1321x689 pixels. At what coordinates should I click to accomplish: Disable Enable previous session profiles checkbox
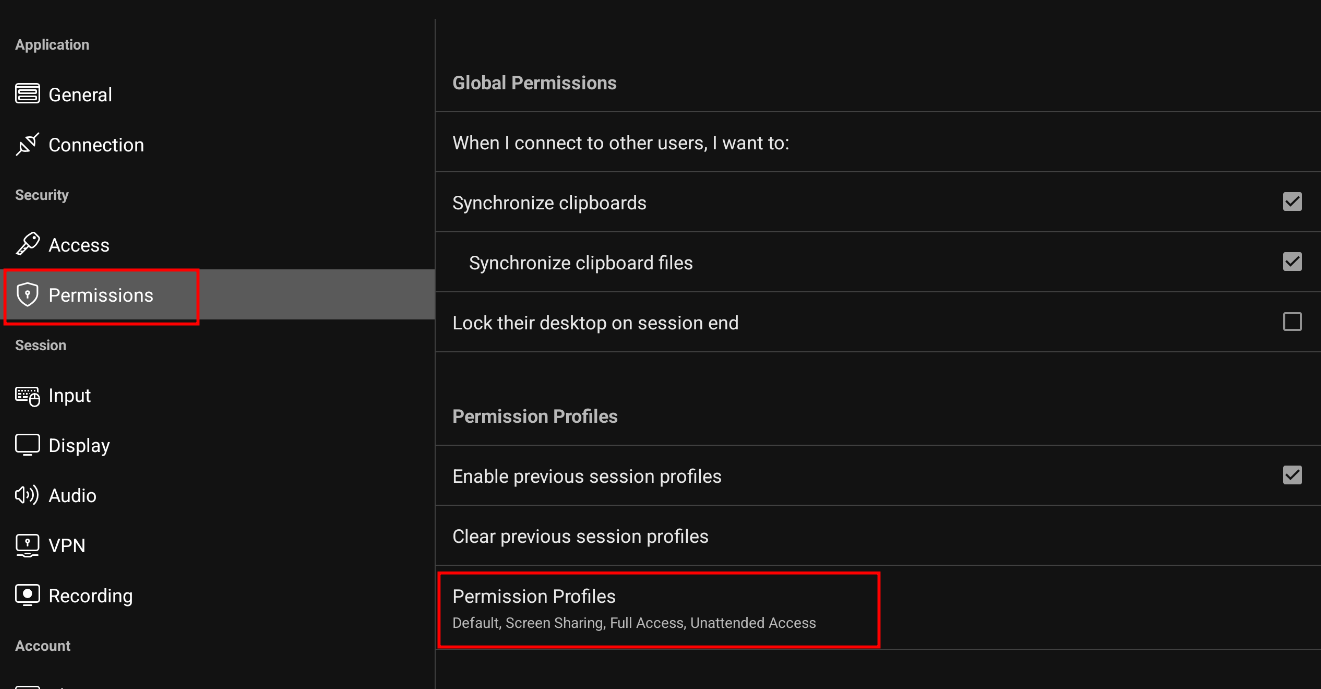coord(1292,475)
